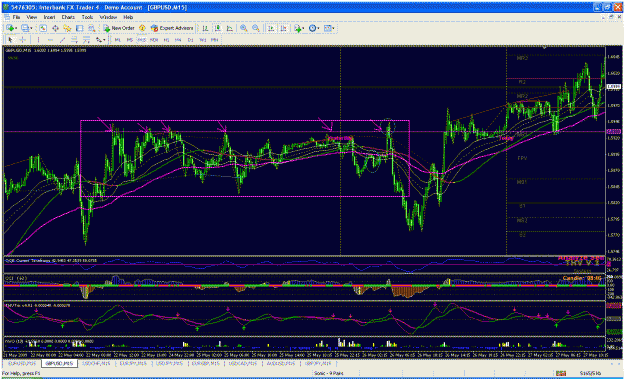Select the Fibonacci Retracement tool

tap(86, 40)
